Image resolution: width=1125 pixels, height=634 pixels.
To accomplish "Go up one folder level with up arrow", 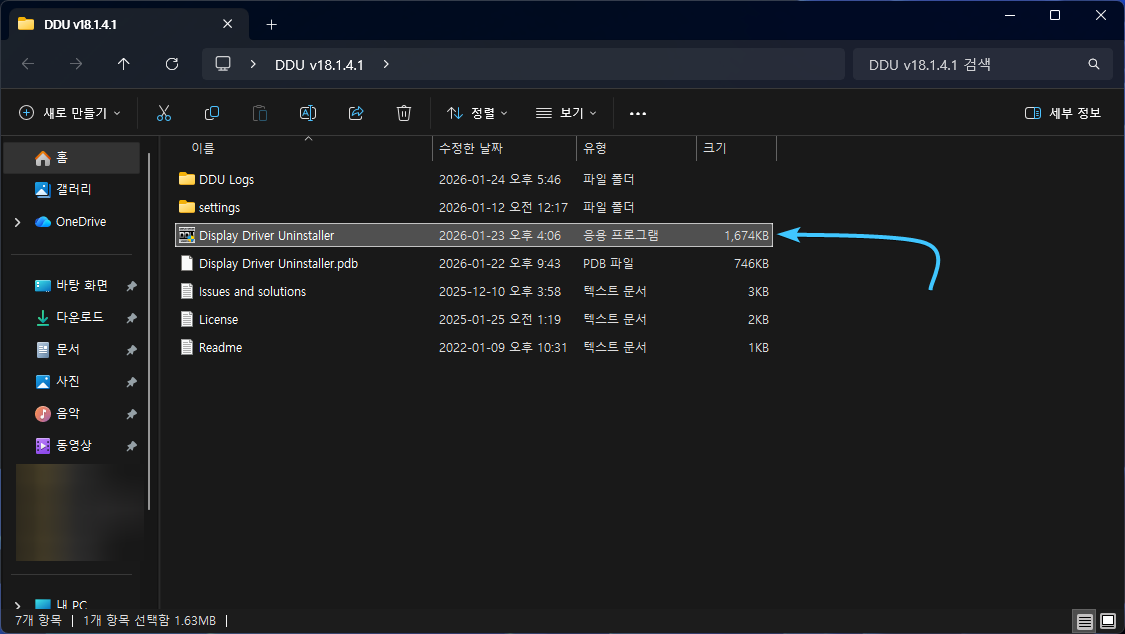I will pyautogui.click(x=124, y=64).
